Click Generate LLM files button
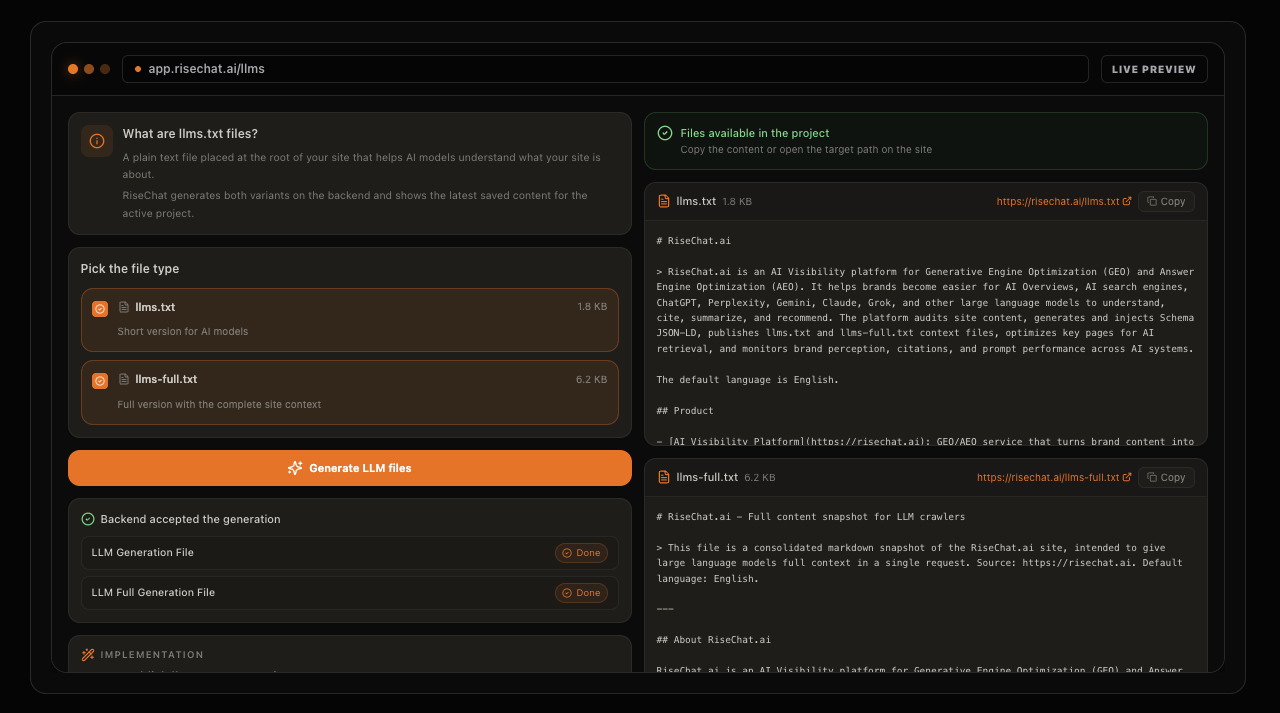Screen dimensions: 1280x713 (x=350, y=468)
